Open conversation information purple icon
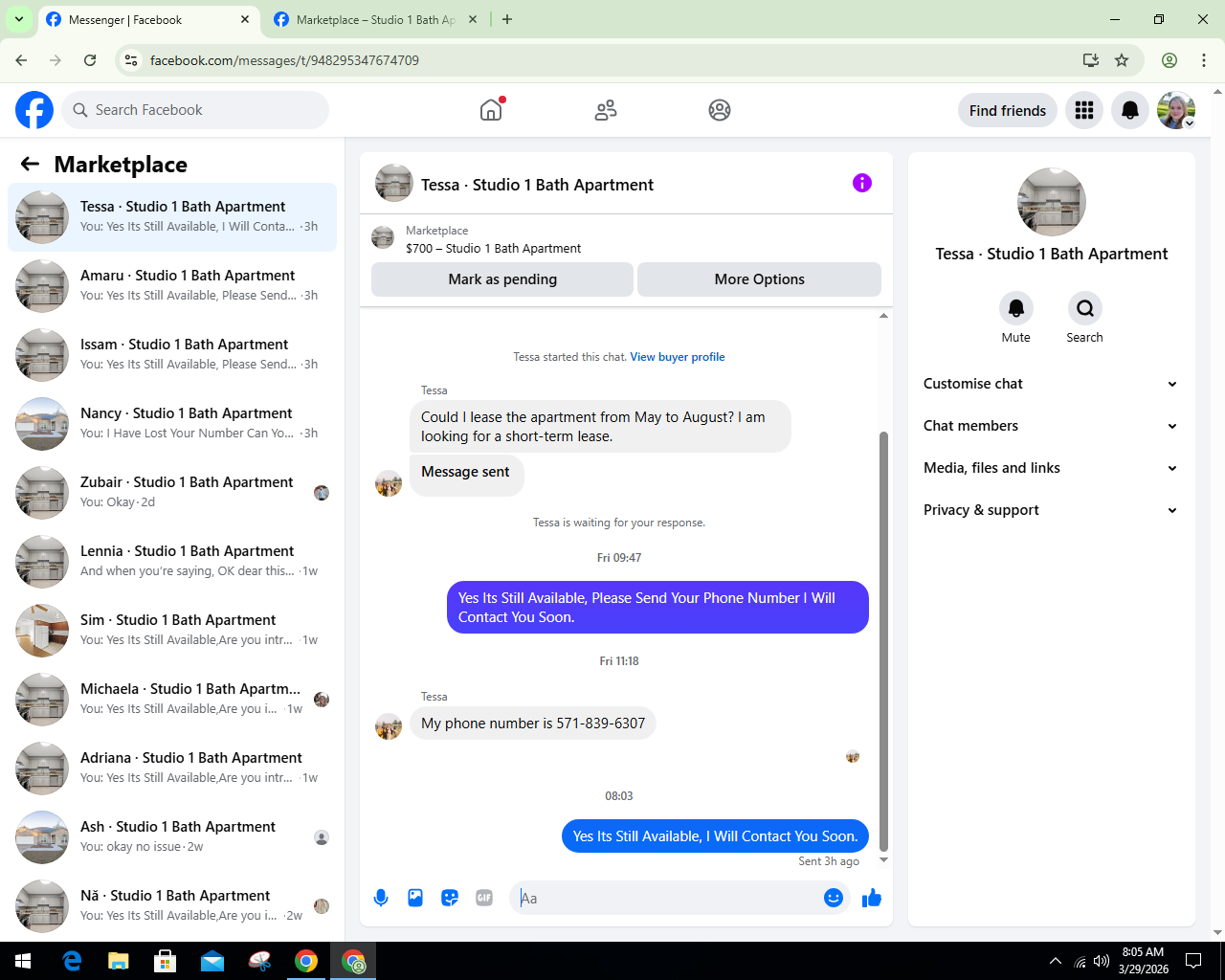Screen dimensions: 1225x980 tap(862, 183)
